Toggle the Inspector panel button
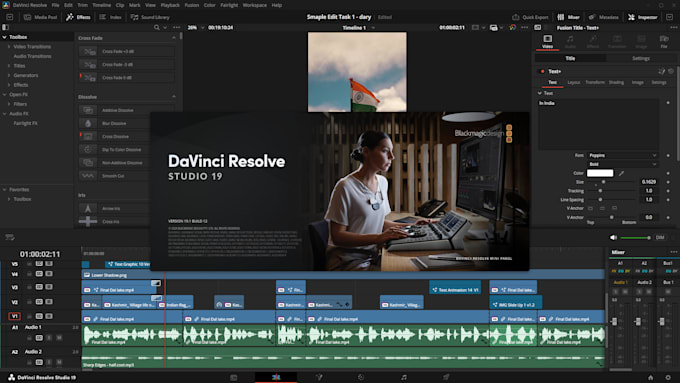This screenshot has width=680, height=383. (x=643, y=17)
